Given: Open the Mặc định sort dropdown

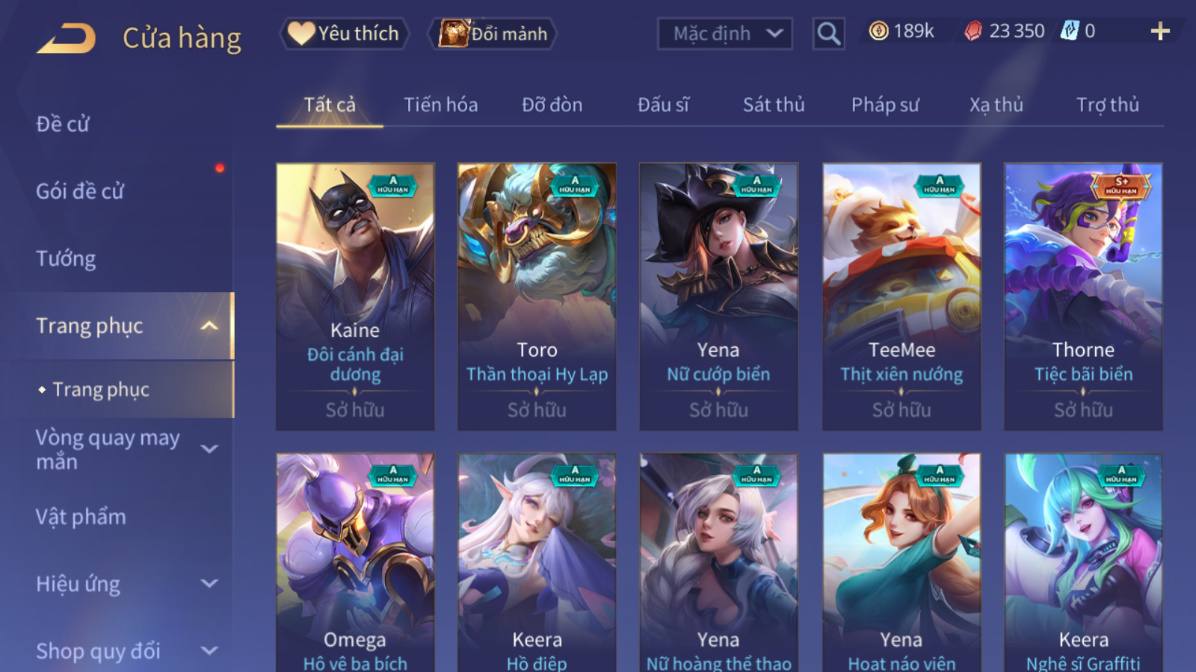Looking at the screenshot, I should click(725, 34).
